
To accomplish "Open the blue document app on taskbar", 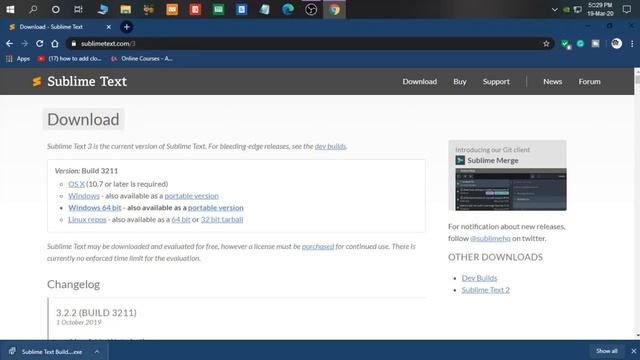I will tap(242, 9).
